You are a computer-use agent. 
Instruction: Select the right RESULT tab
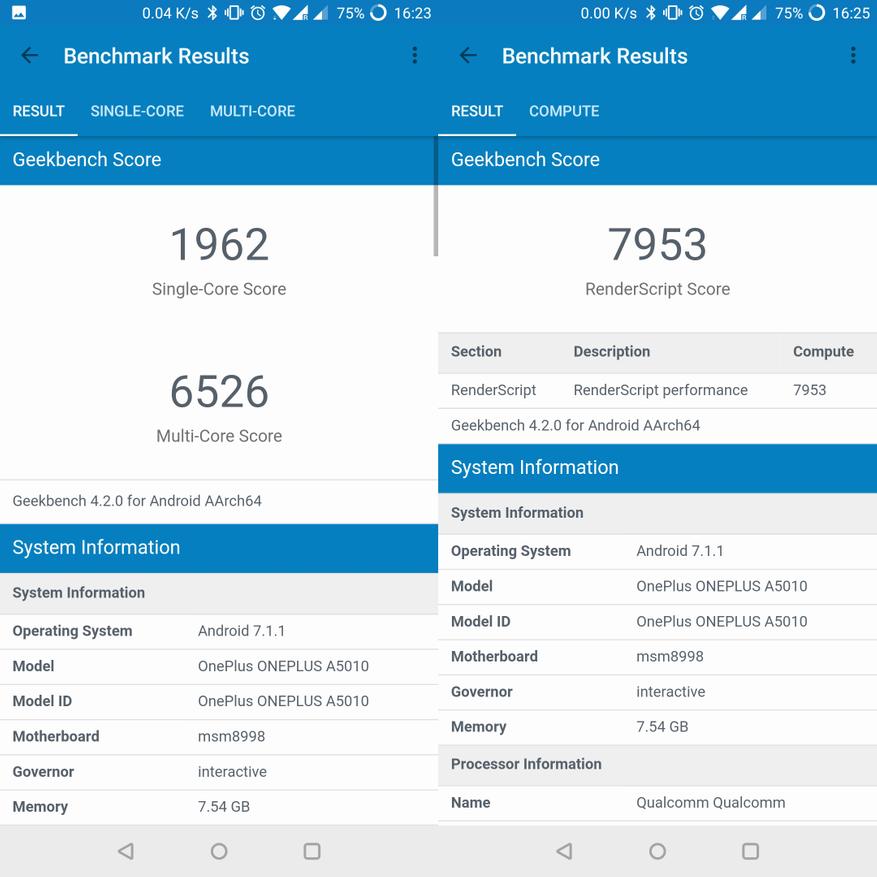point(477,111)
